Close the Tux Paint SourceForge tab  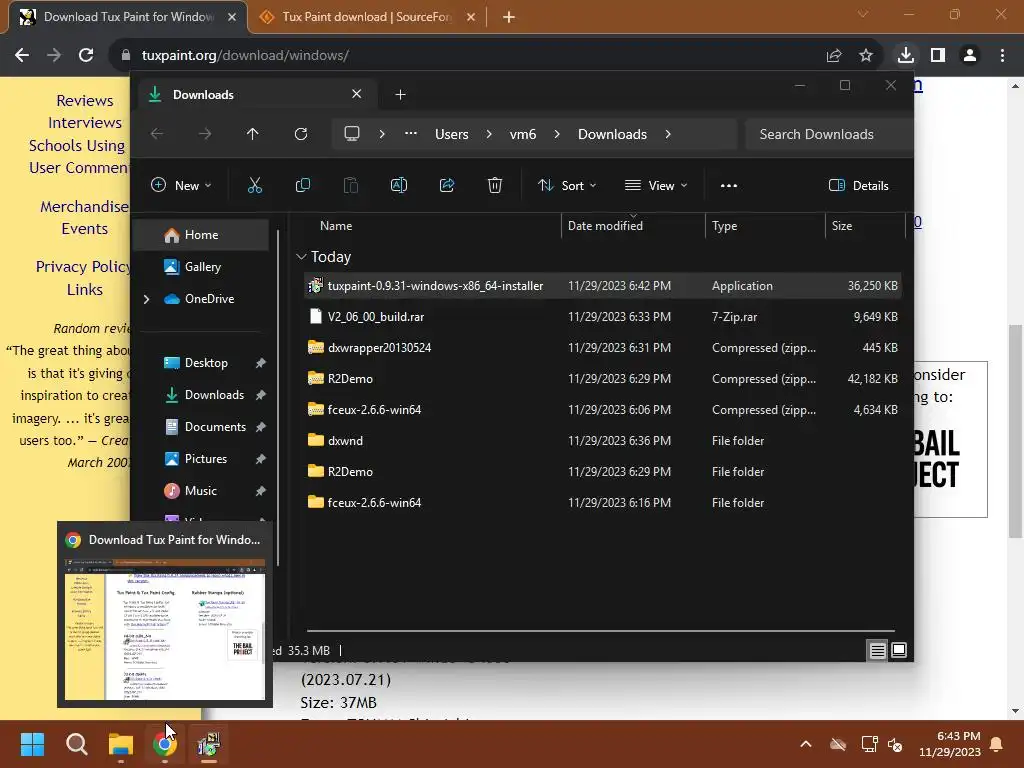point(471,17)
